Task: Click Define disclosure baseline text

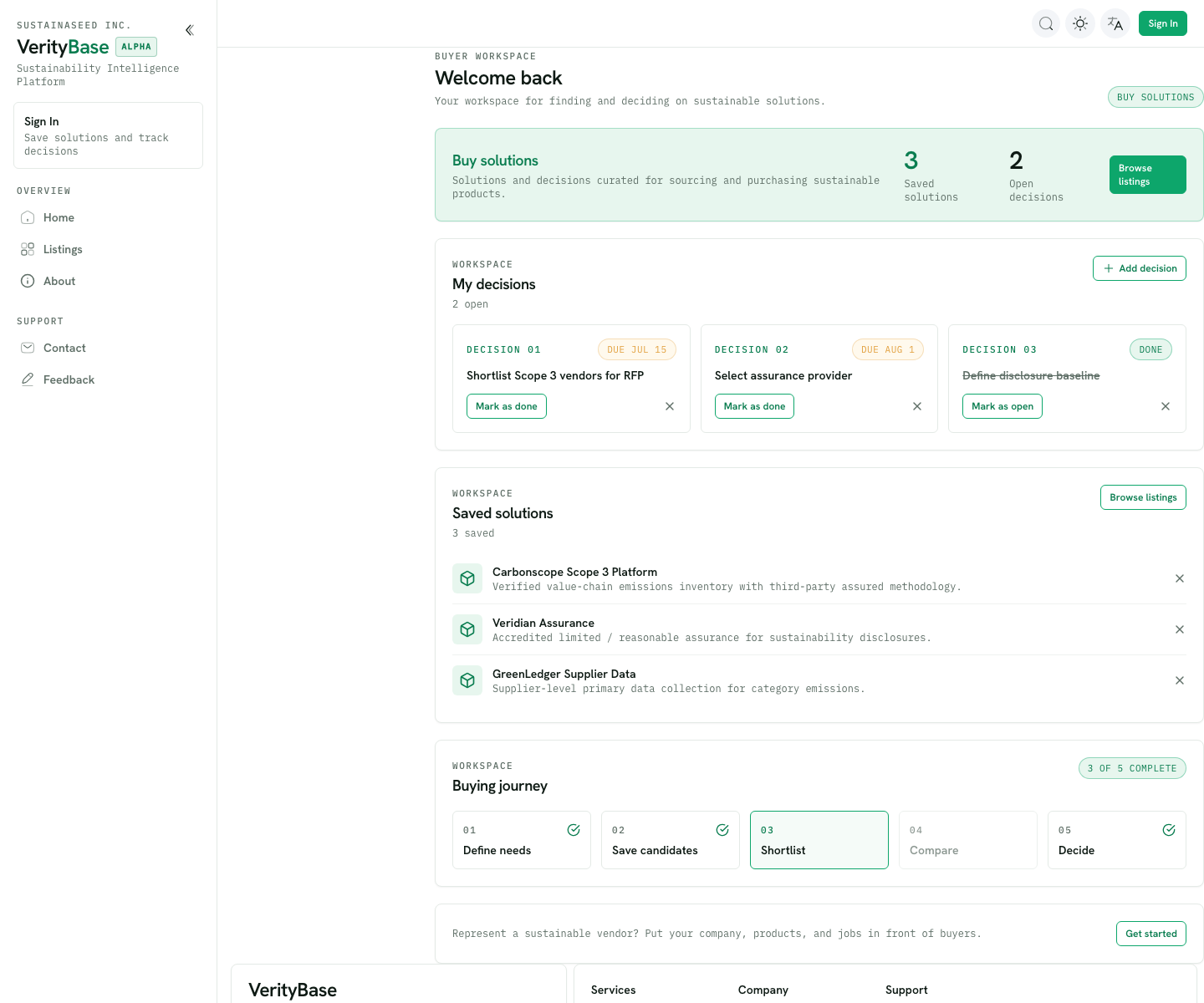Action: tap(1031, 375)
